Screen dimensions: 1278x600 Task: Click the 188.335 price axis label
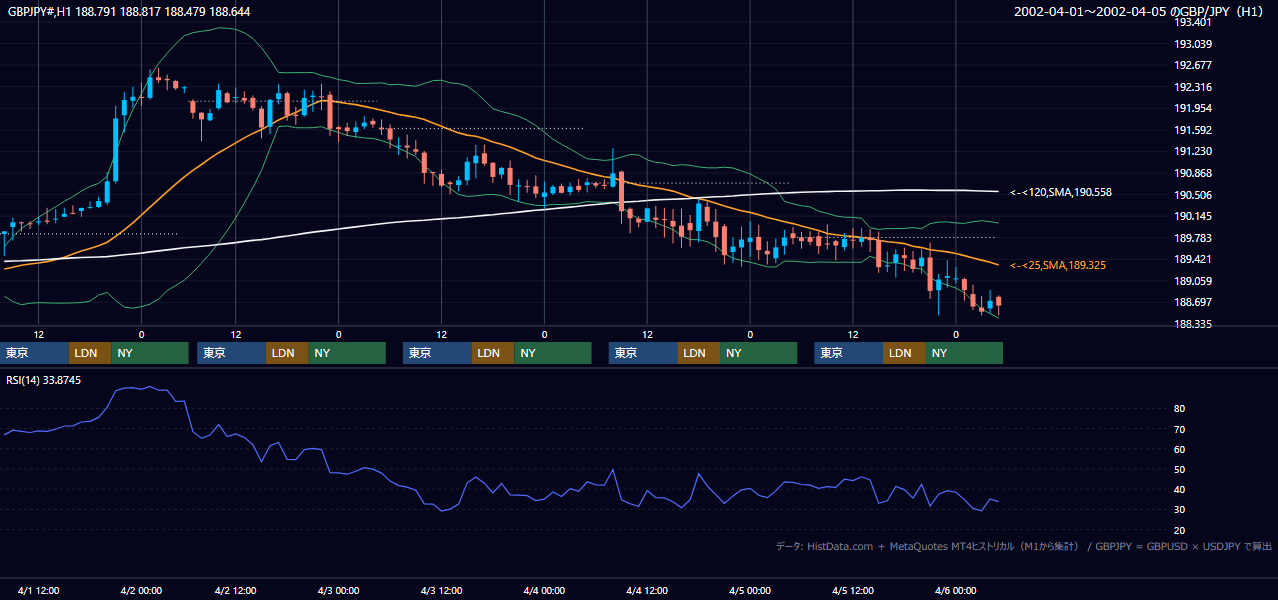1193,324
